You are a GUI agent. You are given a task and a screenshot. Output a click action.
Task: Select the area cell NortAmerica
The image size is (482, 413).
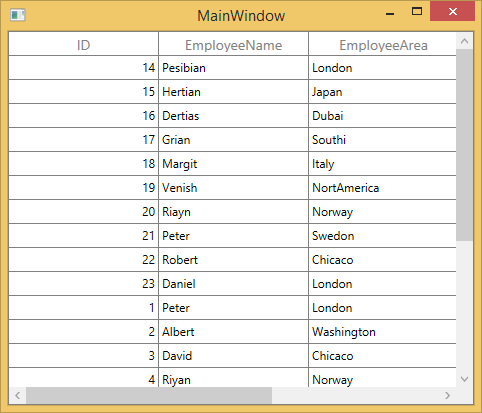click(x=383, y=188)
